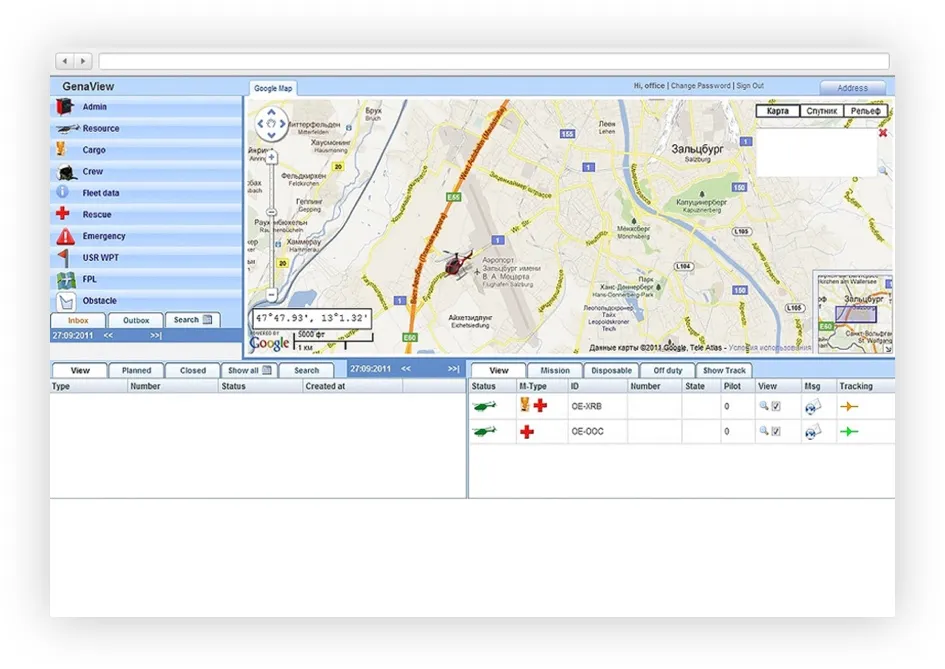
Task: Switch to the Off duty tab
Action: [668, 370]
